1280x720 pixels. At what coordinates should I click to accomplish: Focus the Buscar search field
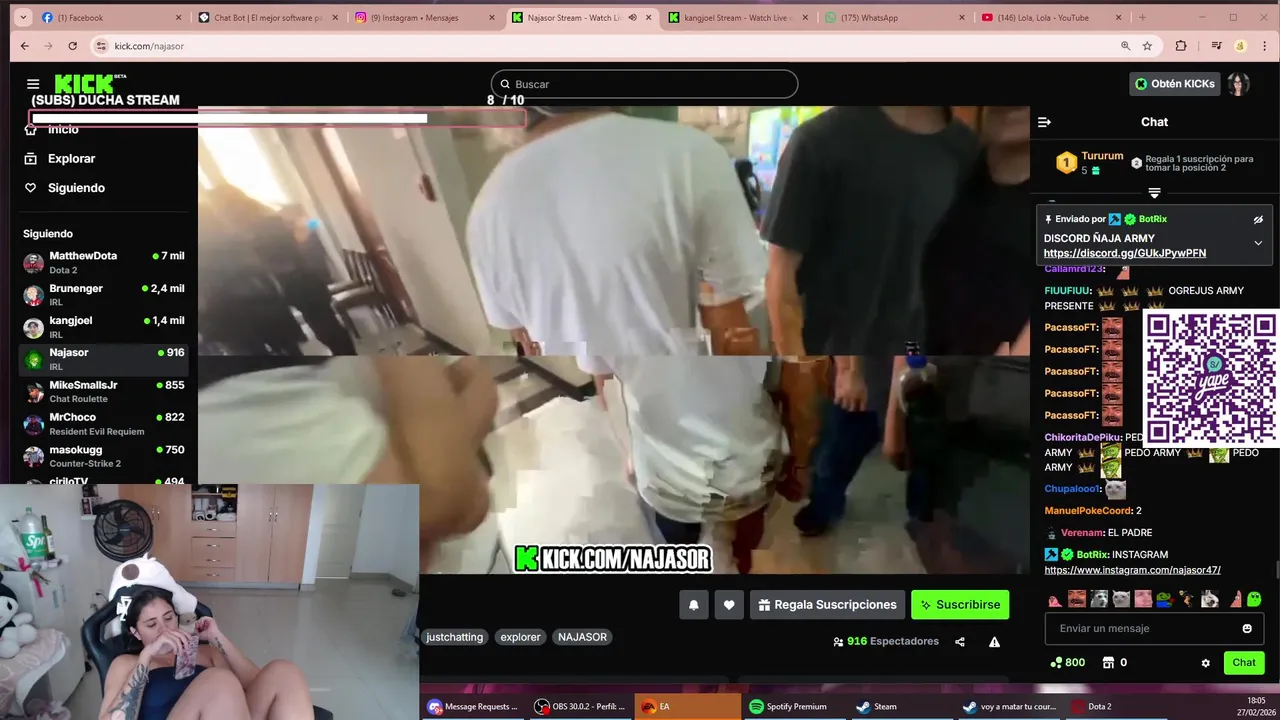[x=644, y=84]
